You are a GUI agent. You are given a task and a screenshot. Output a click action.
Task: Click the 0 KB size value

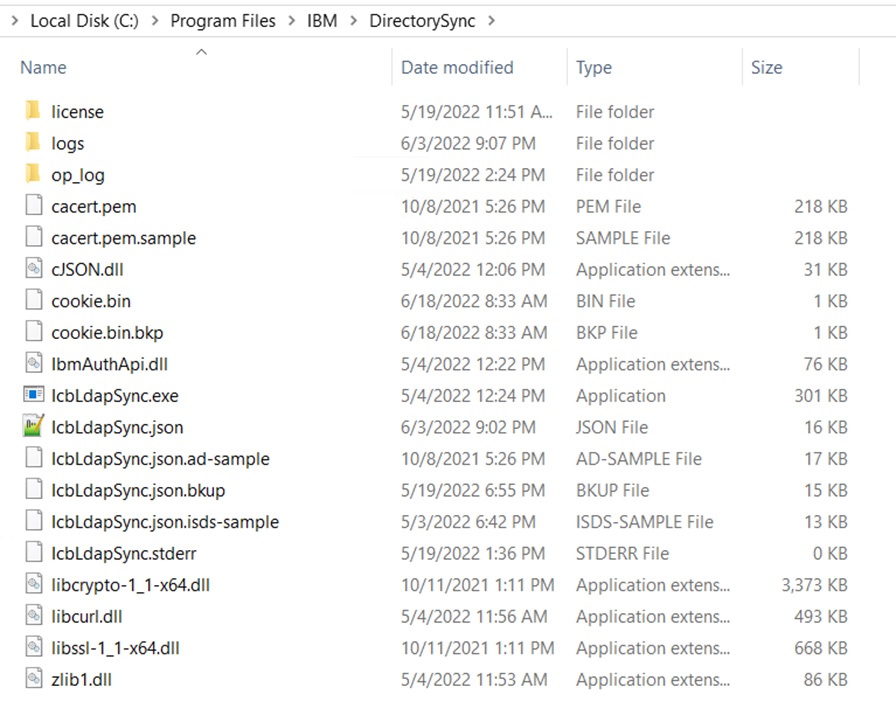tap(830, 553)
